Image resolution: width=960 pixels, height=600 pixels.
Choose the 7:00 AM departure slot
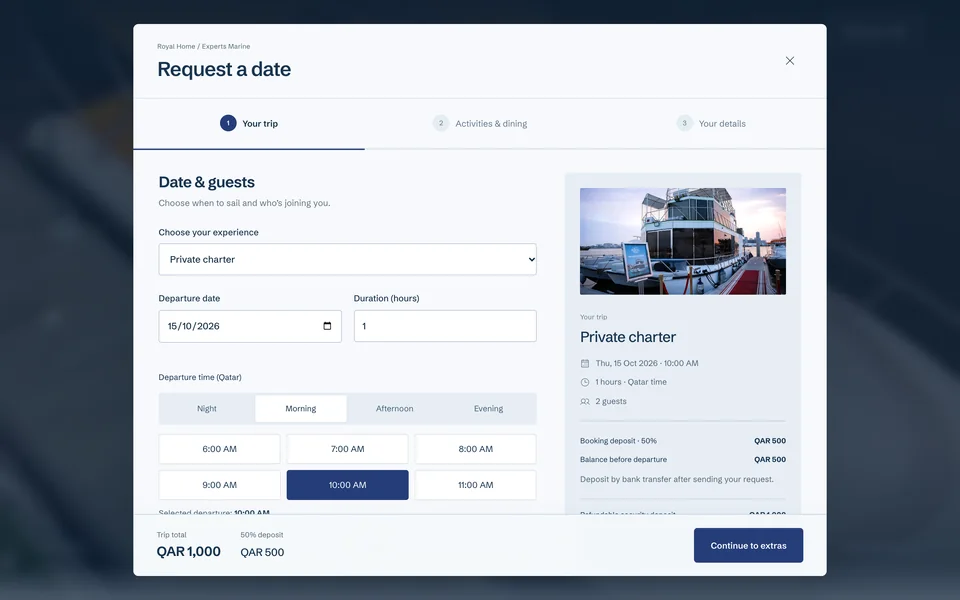pyautogui.click(x=348, y=449)
